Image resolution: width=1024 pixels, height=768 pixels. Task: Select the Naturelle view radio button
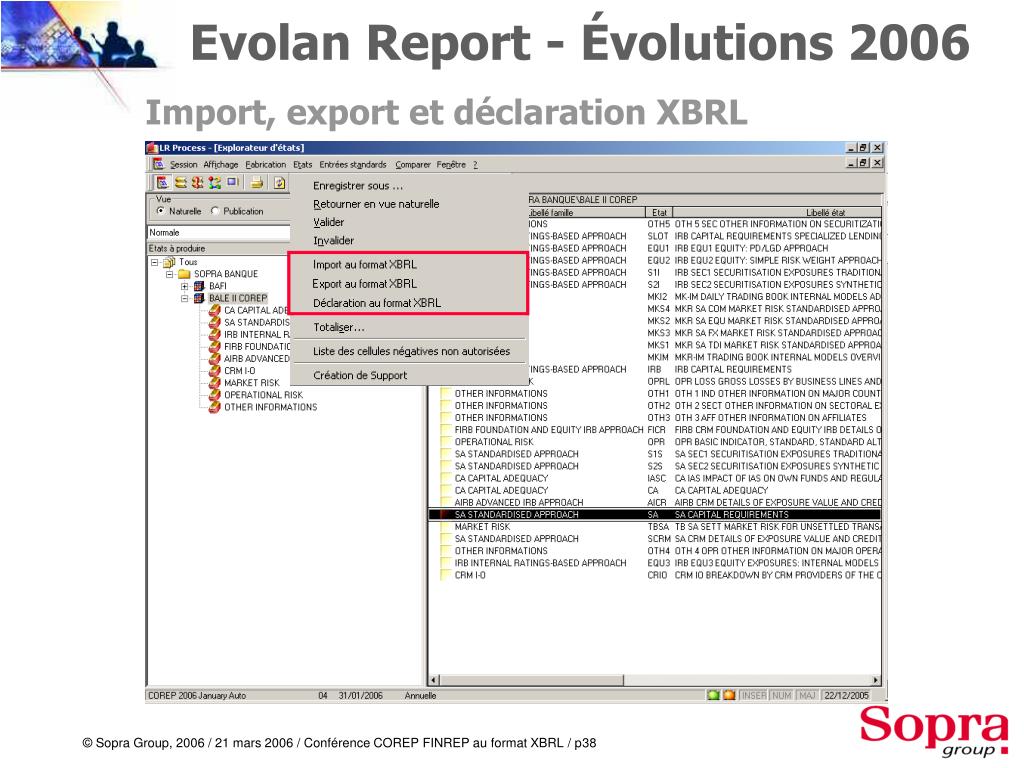tap(161, 211)
